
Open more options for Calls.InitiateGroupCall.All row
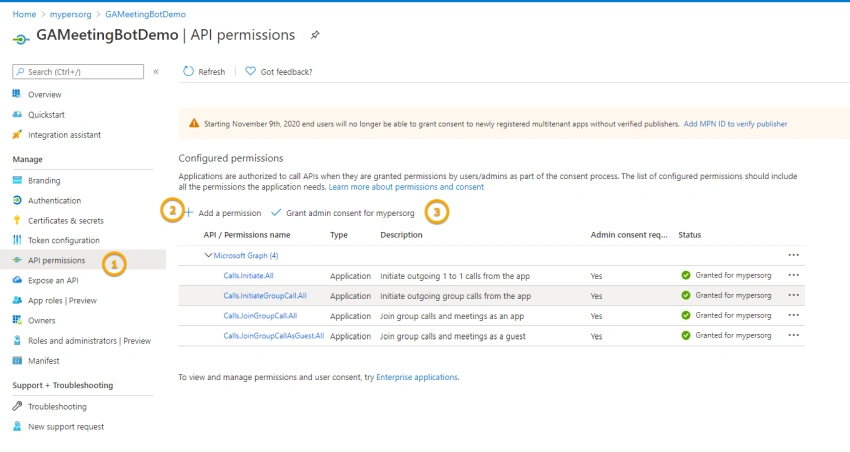(794, 295)
